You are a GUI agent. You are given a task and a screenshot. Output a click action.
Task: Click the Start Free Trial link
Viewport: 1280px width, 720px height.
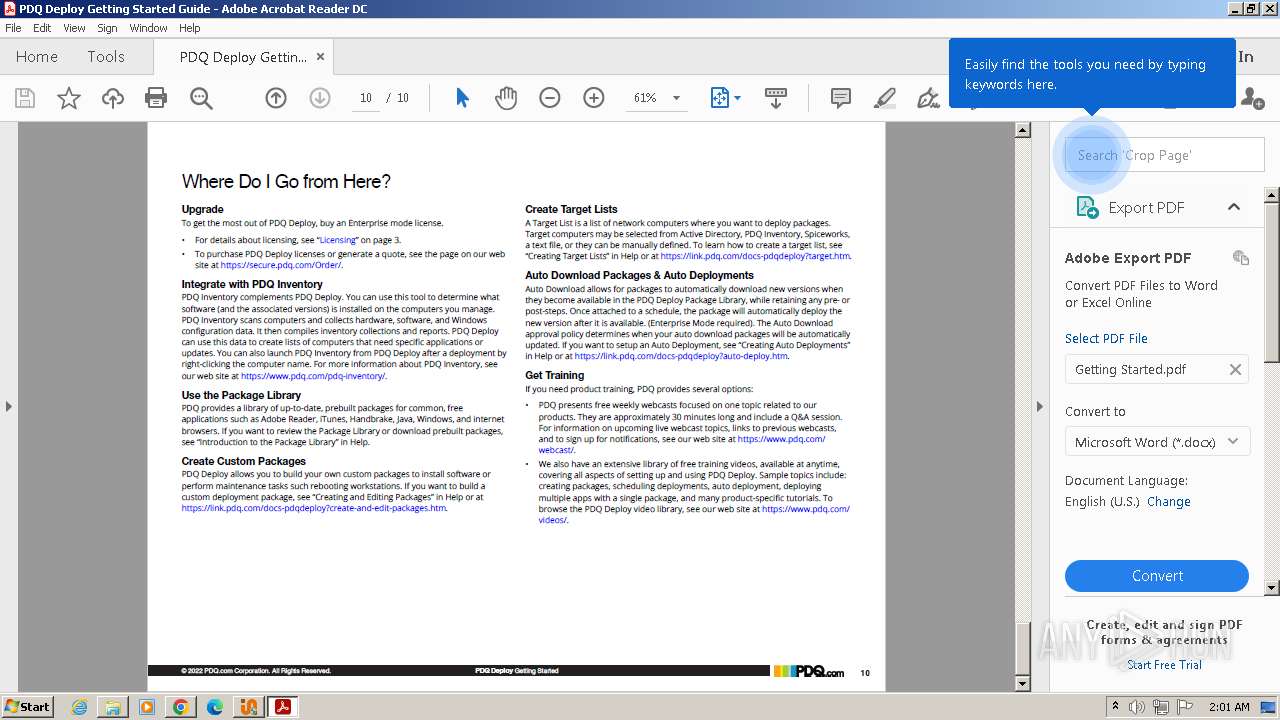(1164, 665)
